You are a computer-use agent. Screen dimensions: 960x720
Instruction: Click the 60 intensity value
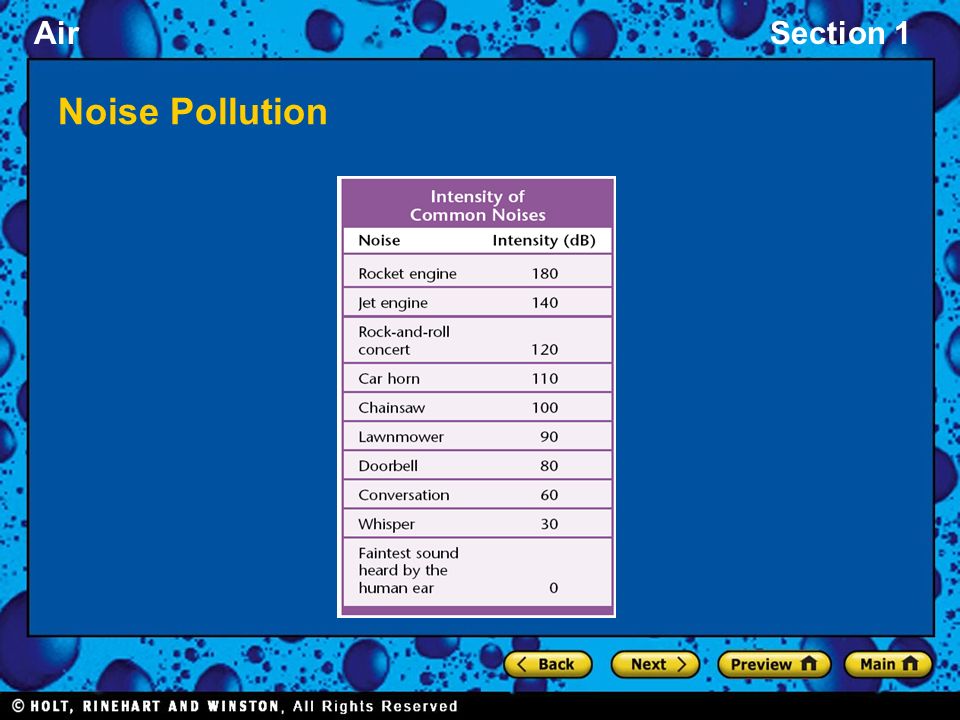pyautogui.click(x=549, y=495)
